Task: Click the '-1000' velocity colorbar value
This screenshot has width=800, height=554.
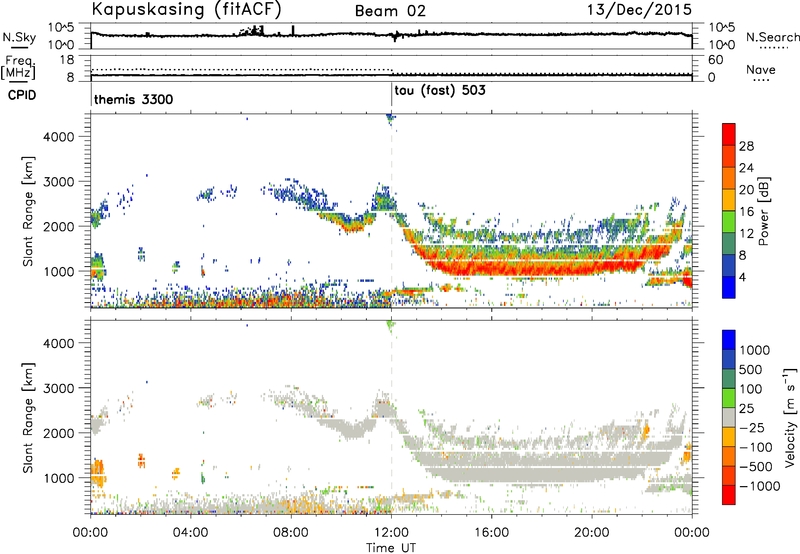Action: click(760, 486)
